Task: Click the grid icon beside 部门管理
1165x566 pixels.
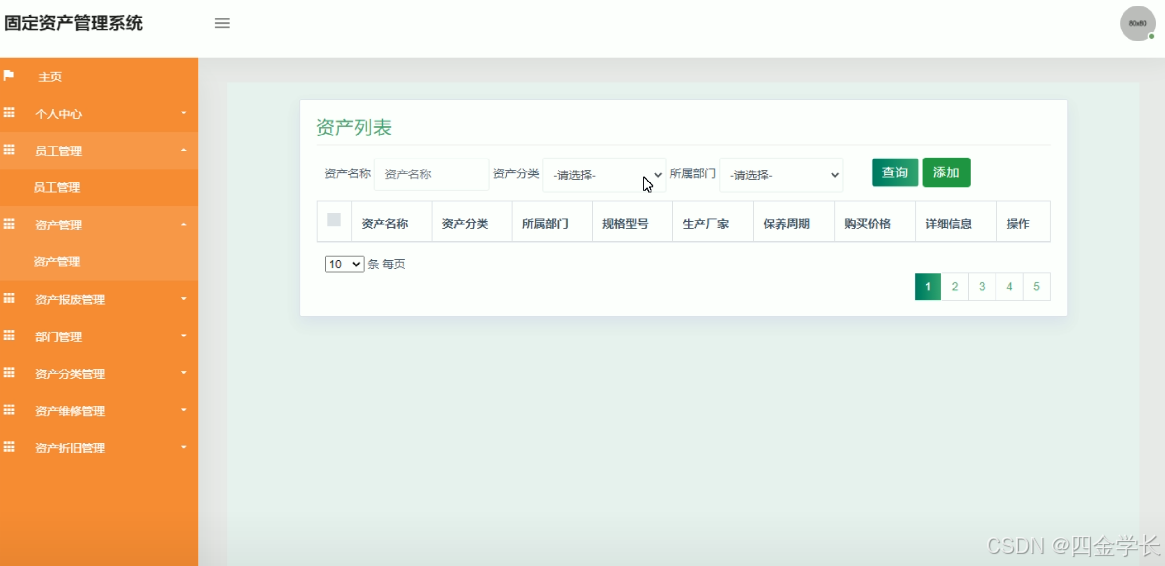Action: 9,336
